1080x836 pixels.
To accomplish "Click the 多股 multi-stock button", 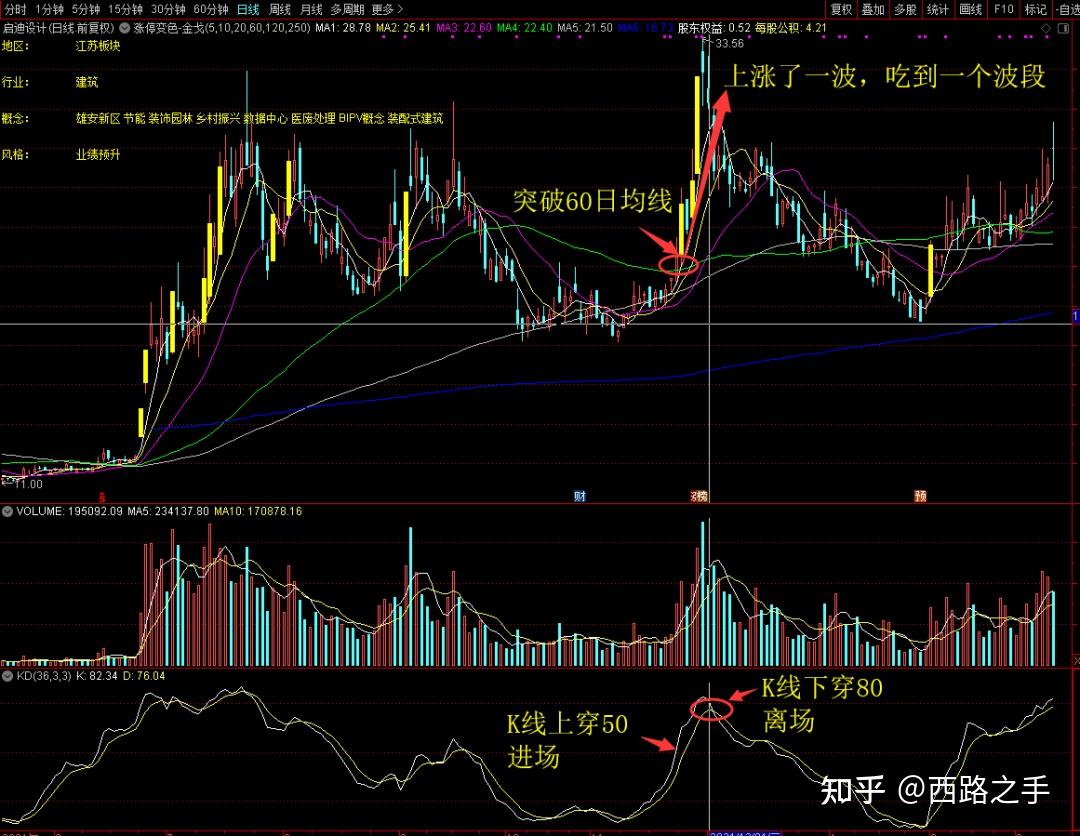I will [x=905, y=9].
